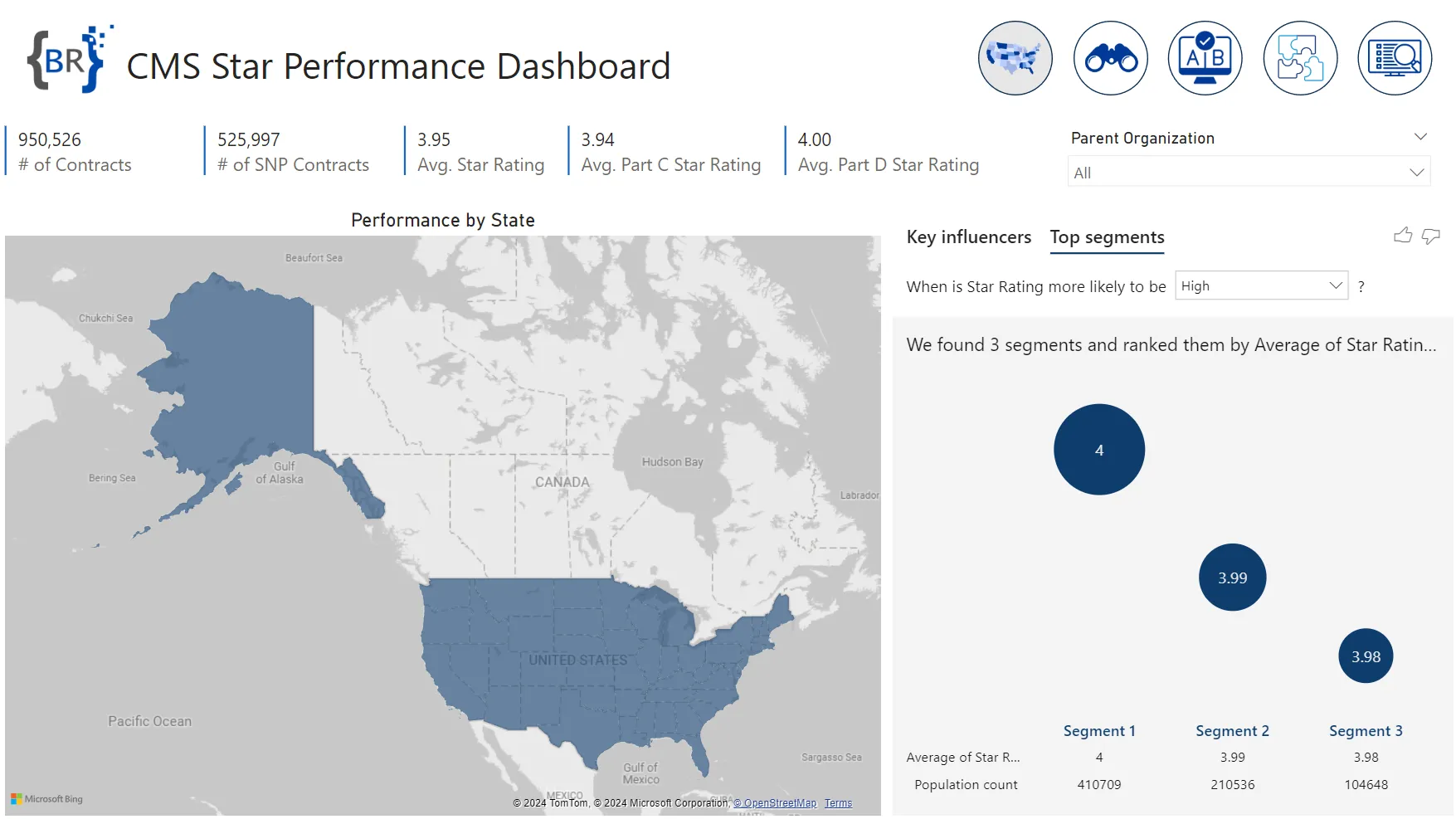
Task: Open the US map navigation icon
Action: tap(1015, 58)
